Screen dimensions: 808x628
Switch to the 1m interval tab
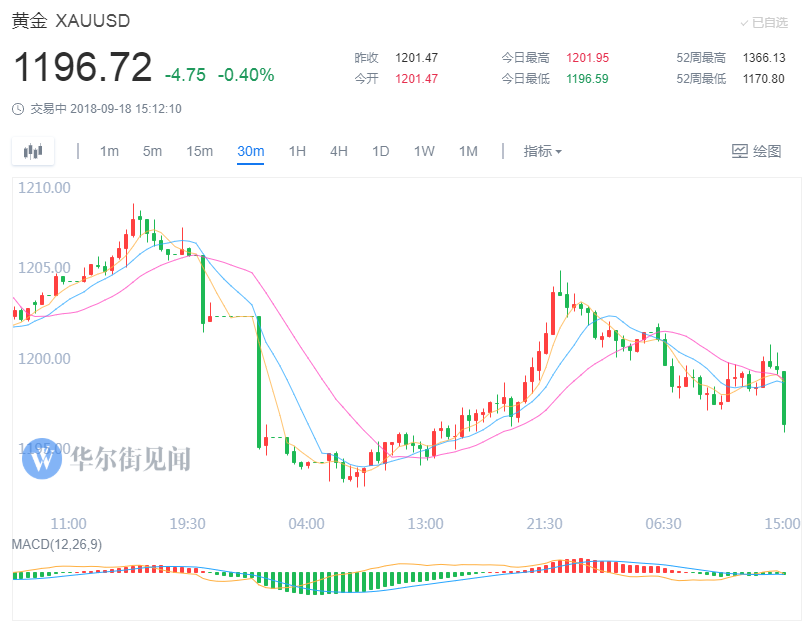(109, 151)
